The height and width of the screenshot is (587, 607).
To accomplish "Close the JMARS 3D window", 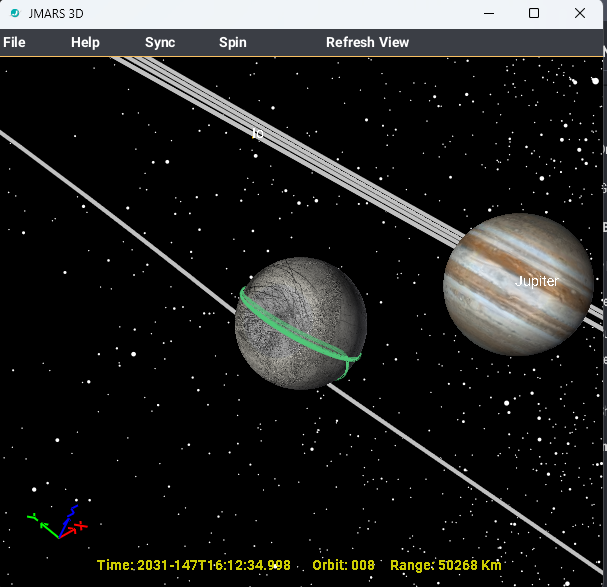I will click(x=580, y=14).
